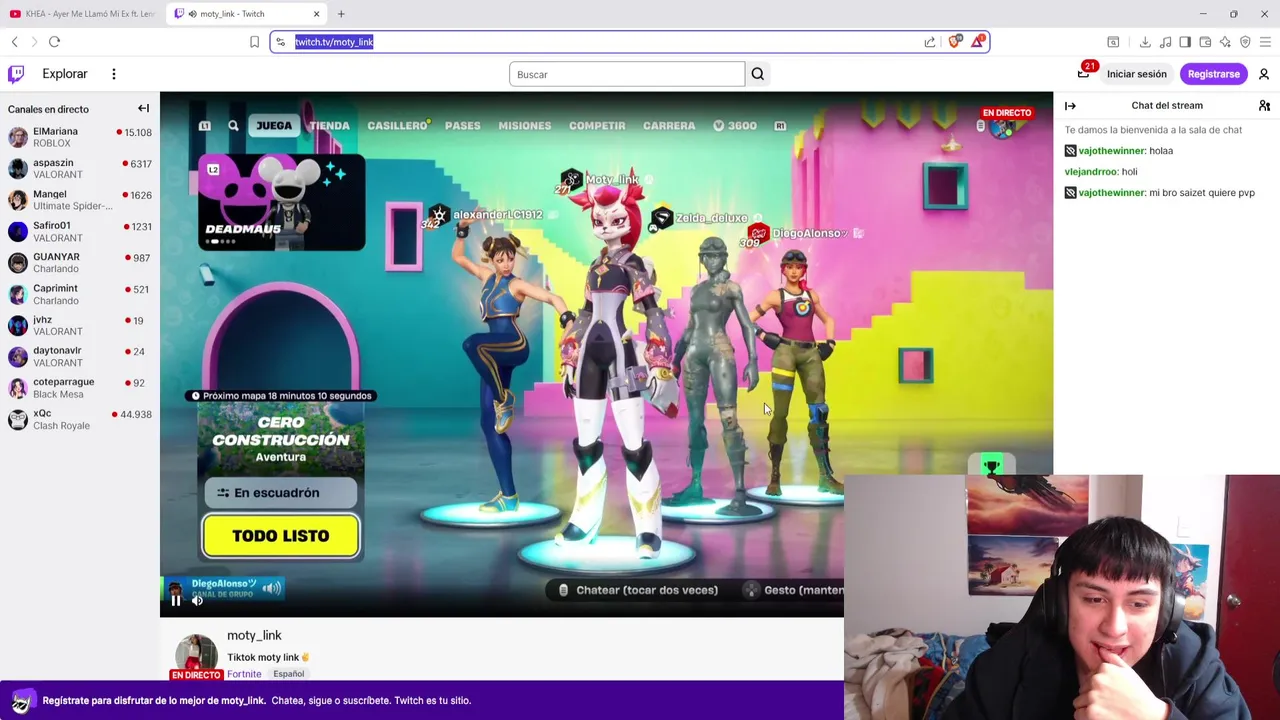The image size is (1280, 720).
Task: Click the En escuadrón mode selector
Action: pyautogui.click(x=281, y=493)
